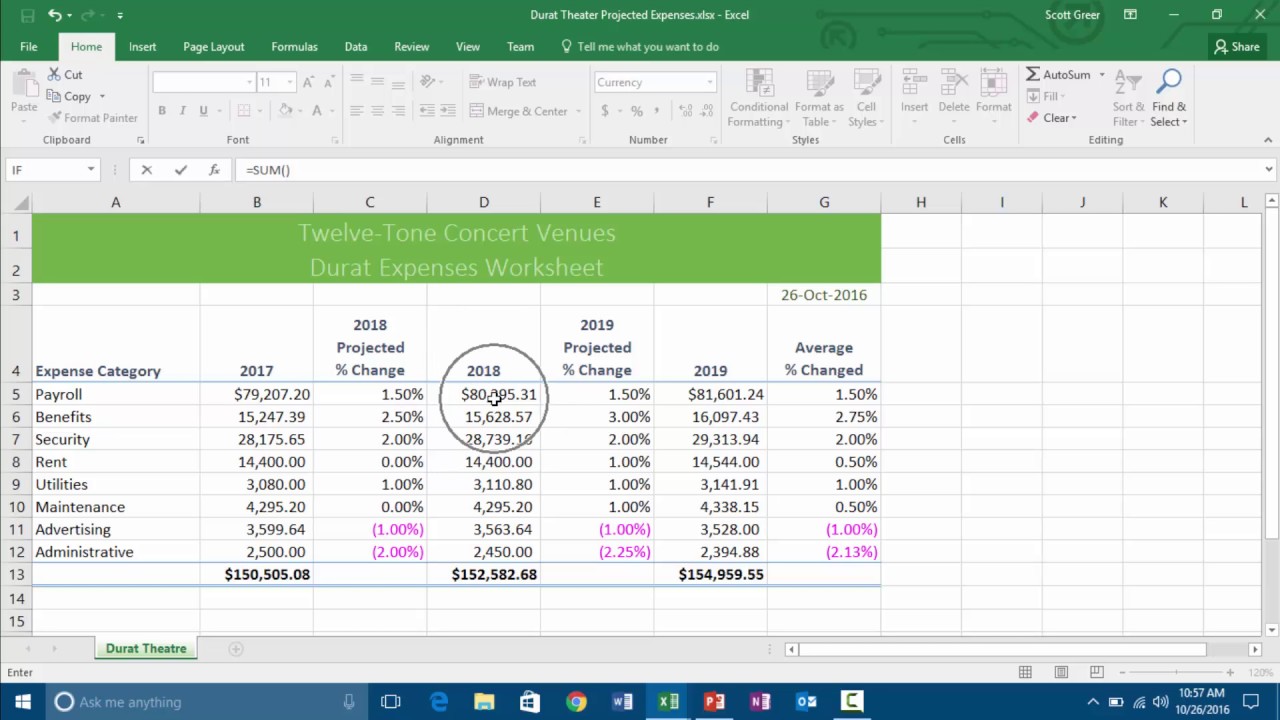
Task: Switch to the Page Layout tab
Action: 213,47
